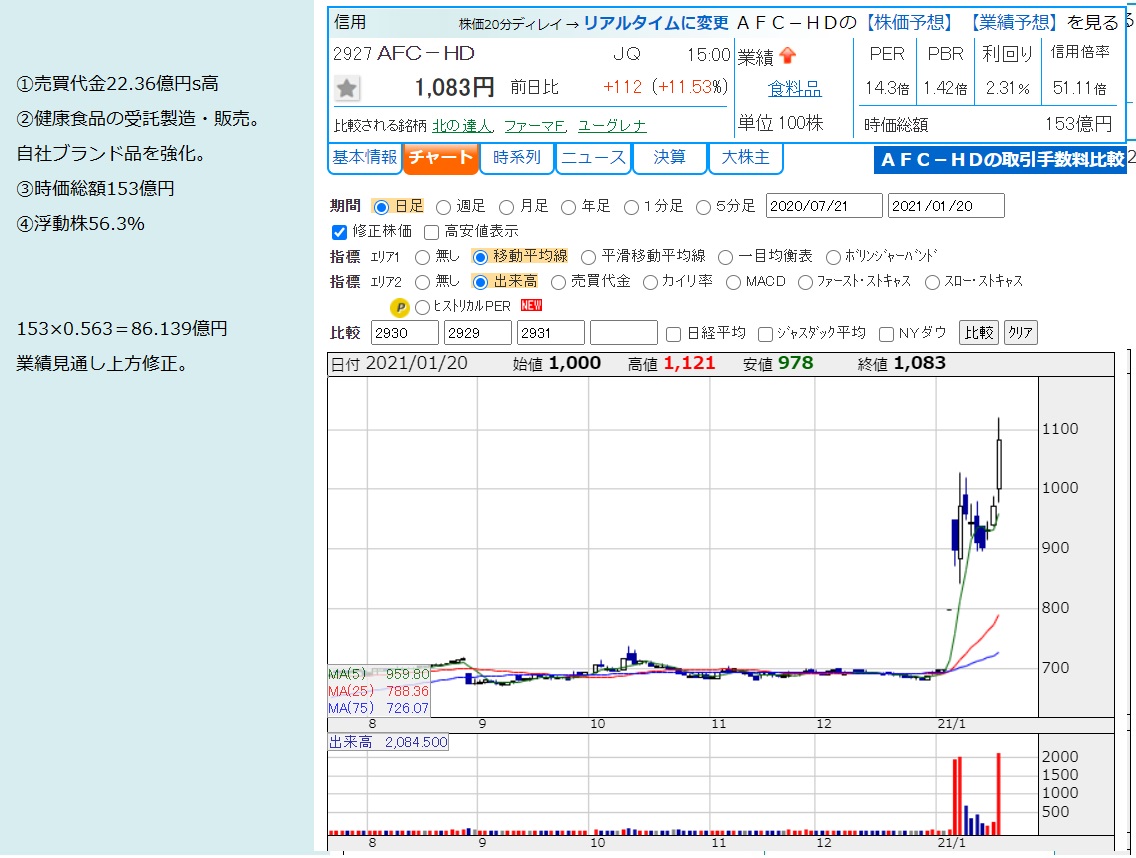Open the ユーグレナ comparison link
The width and height of the screenshot is (1136, 858).
pyautogui.click(x=612, y=126)
